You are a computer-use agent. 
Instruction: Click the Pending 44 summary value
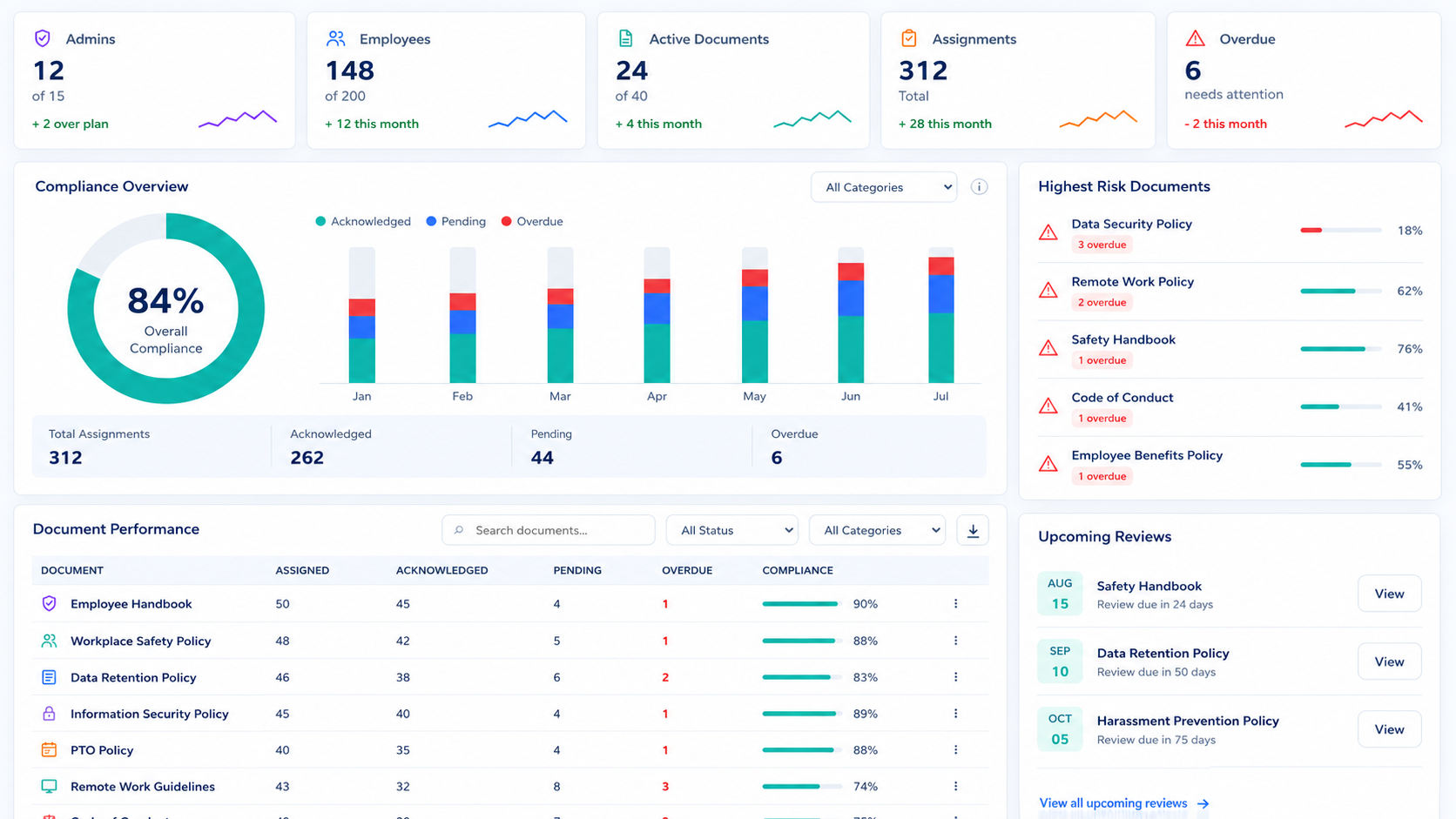542,458
